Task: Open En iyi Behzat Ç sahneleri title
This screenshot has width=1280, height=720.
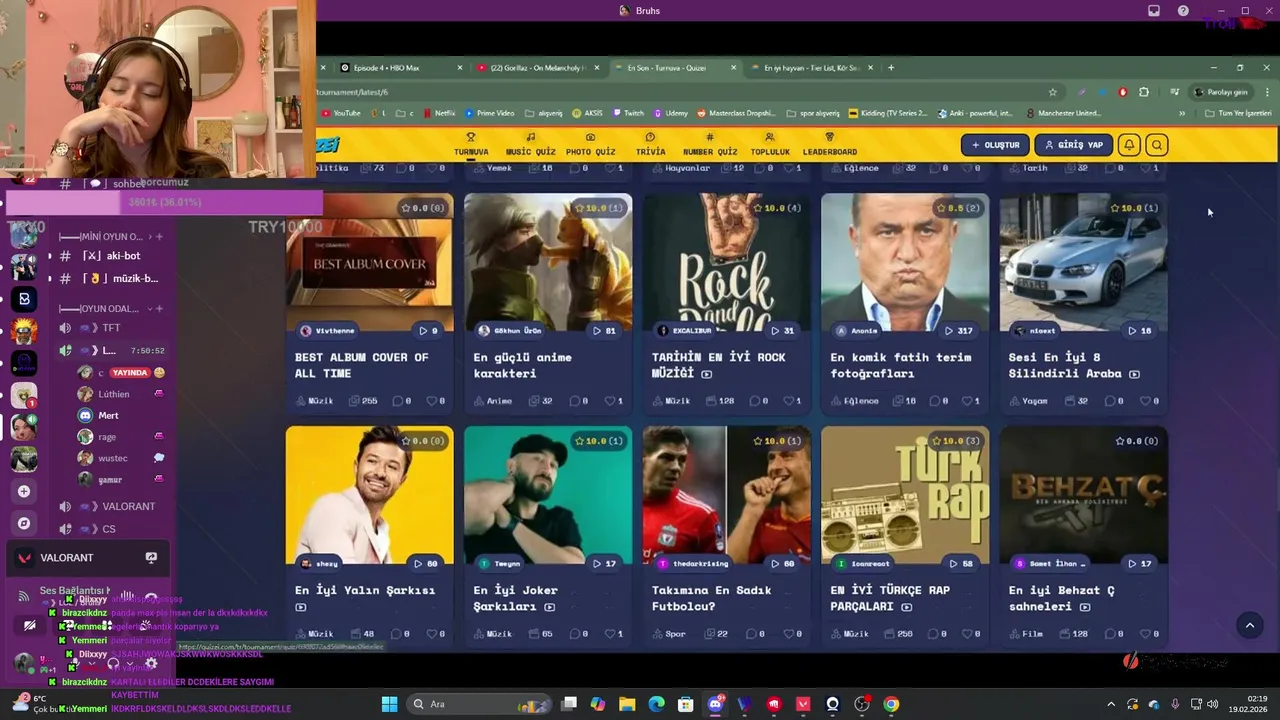Action: click(1062, 598)
